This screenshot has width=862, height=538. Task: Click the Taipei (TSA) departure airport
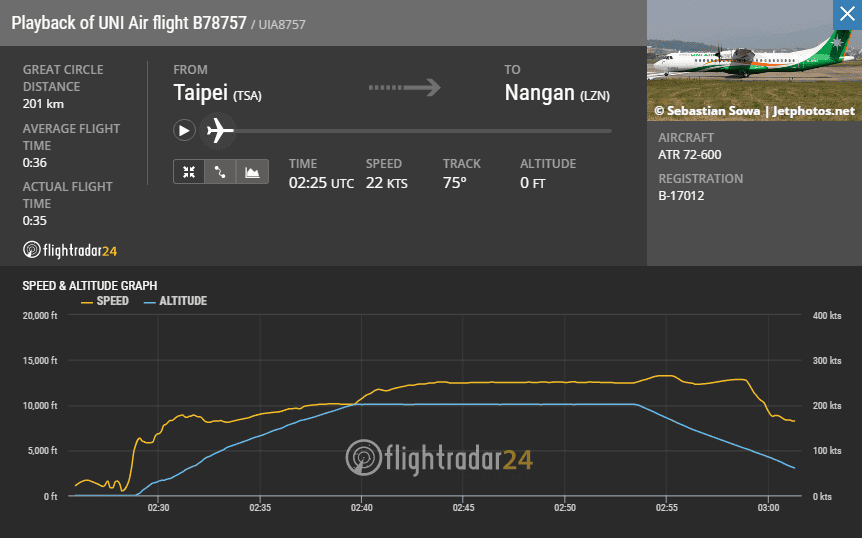click(x=217, y=94)
